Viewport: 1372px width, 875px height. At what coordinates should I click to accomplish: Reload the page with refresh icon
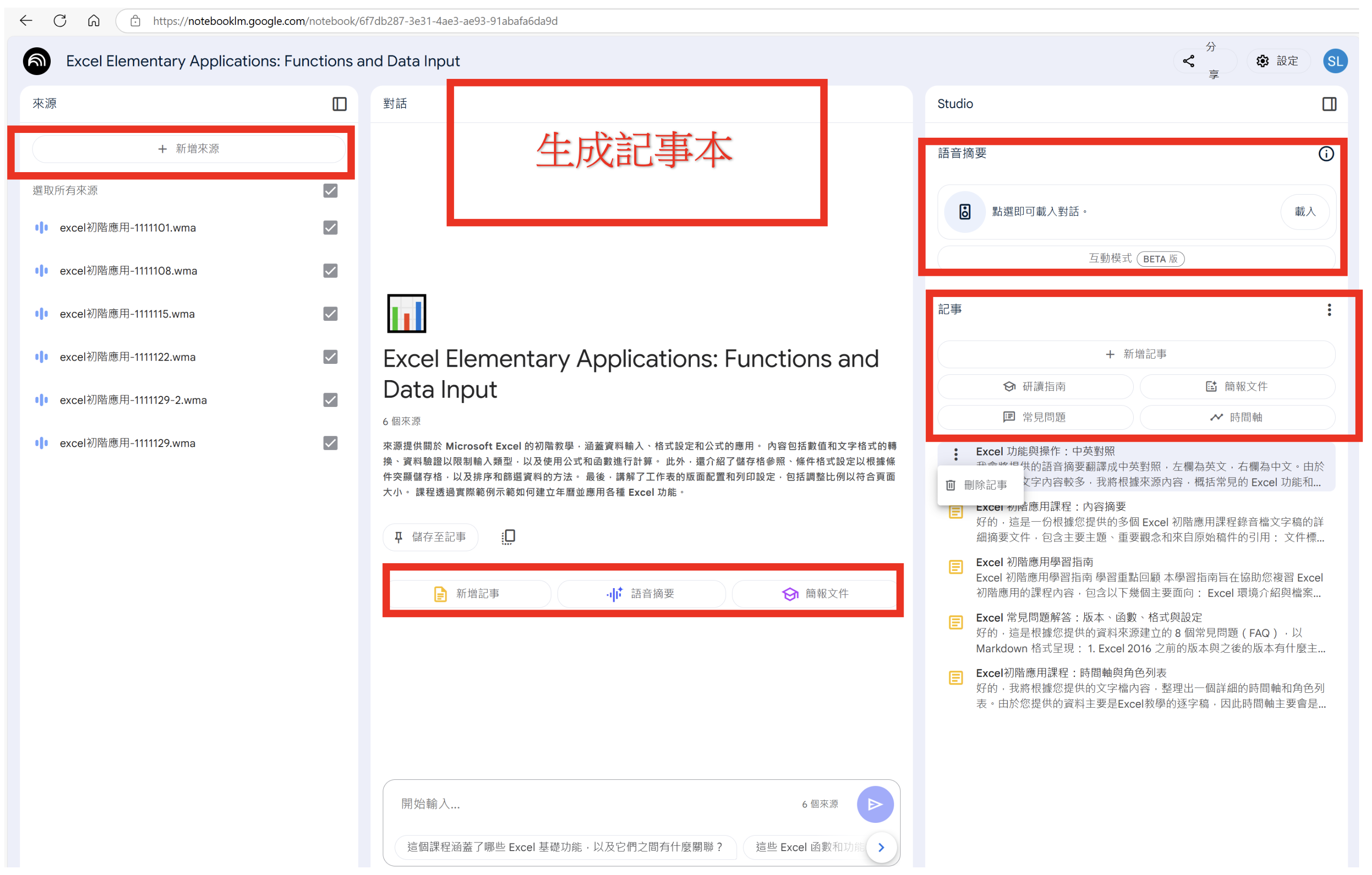[60, 21]
